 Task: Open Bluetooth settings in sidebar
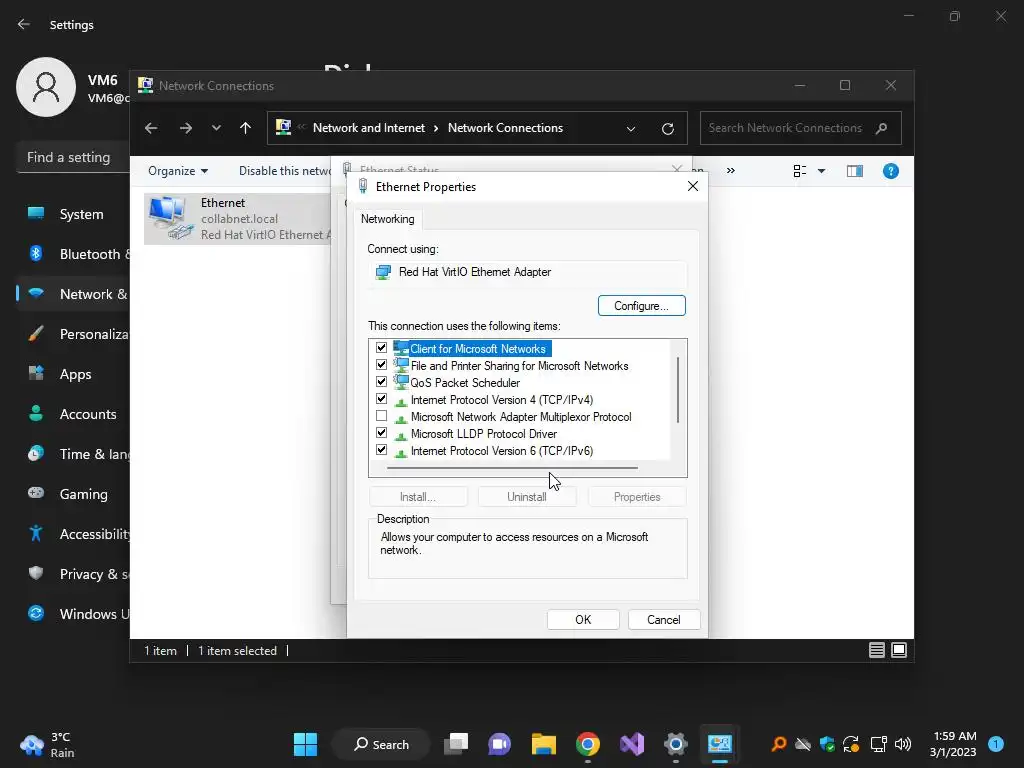click(74, 254)
